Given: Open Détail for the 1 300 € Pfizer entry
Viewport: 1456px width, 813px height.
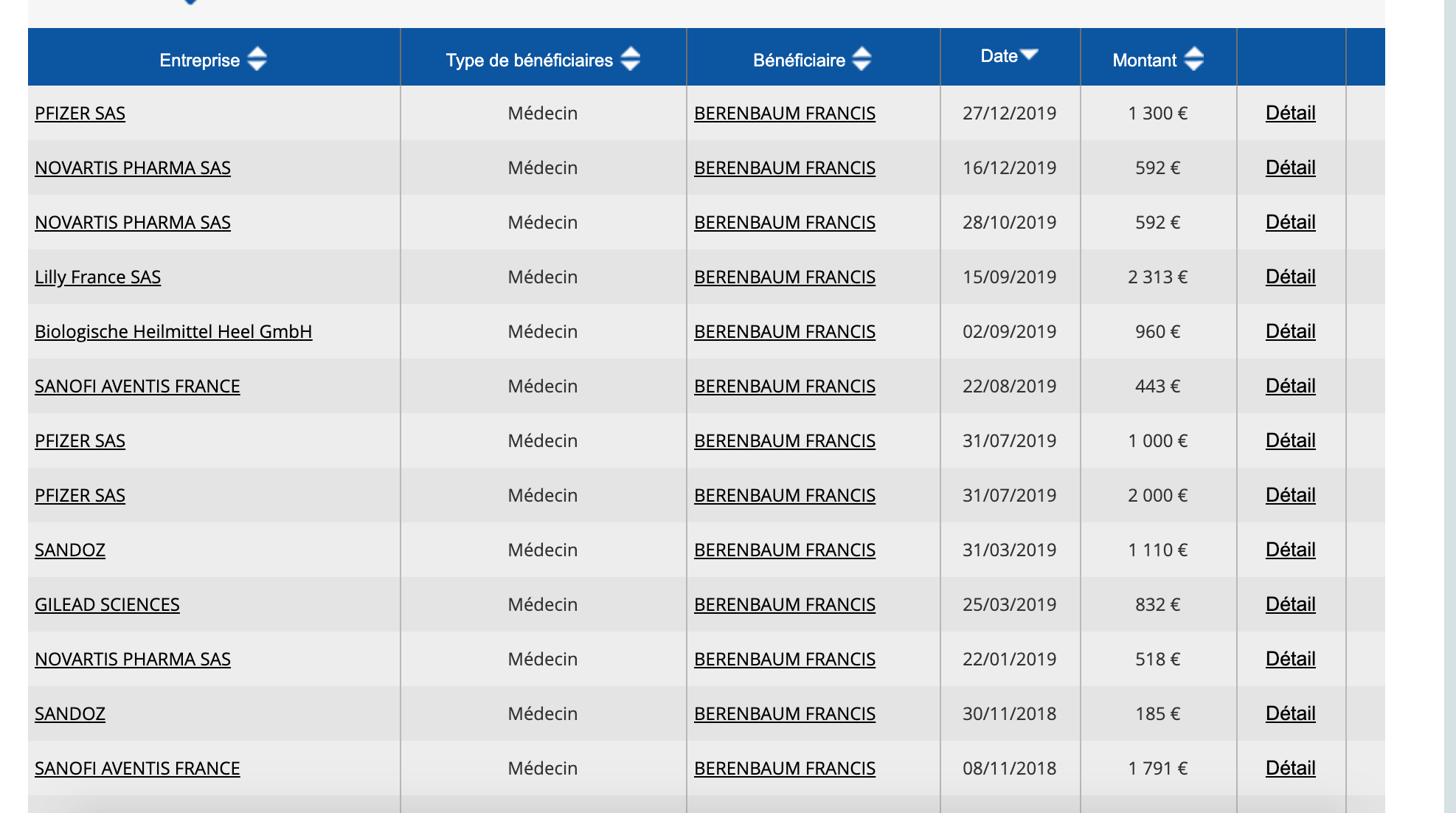Looking at the screenshot, I should tap(1290, 113).
